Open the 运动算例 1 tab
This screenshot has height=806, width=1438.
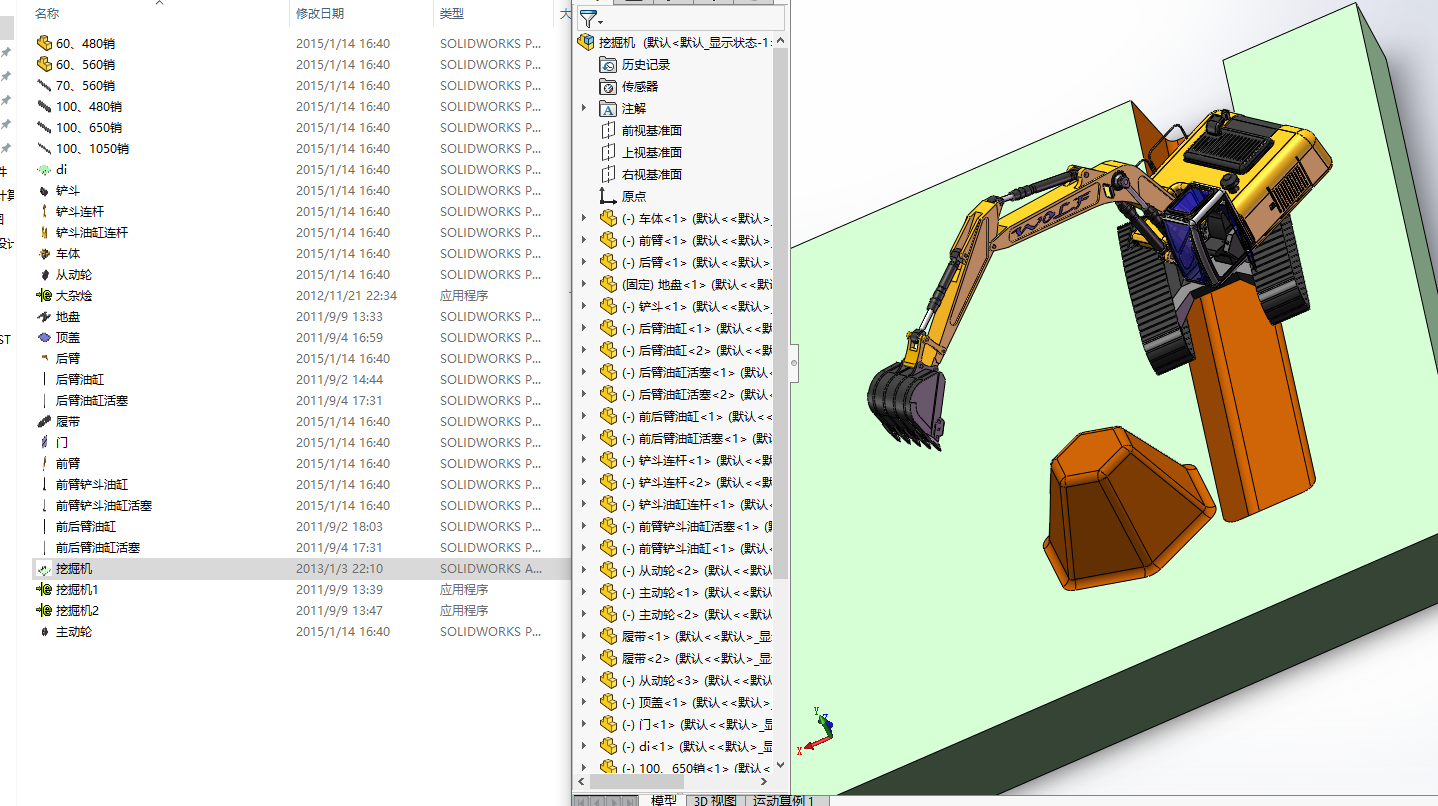click(783, 800)
